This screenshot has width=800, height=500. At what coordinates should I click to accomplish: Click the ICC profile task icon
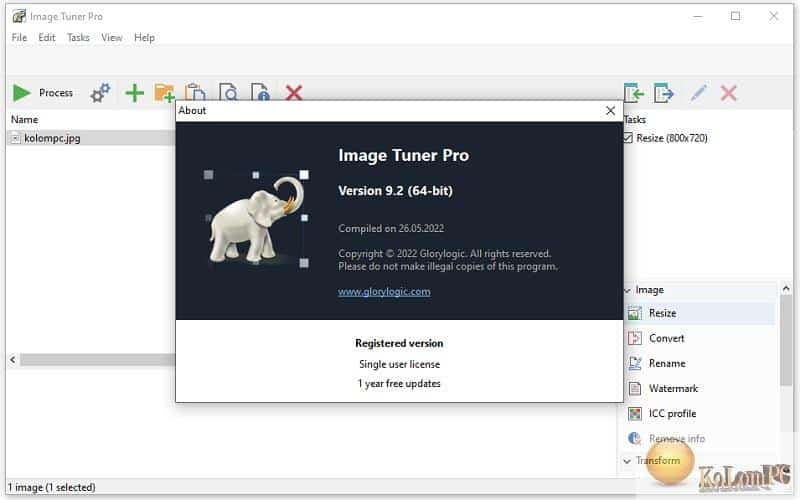pyautogui.click(x=635, y=413)
